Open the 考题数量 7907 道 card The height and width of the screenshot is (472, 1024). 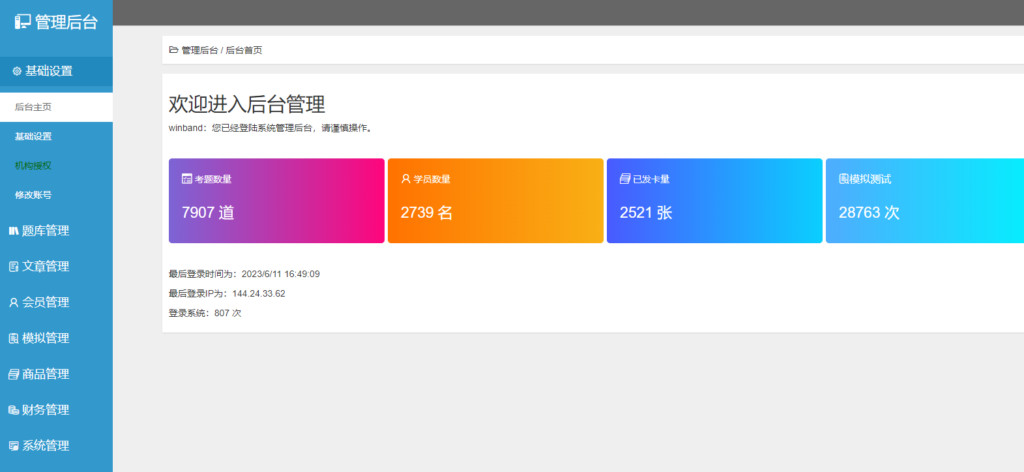pyautogui.click(x=277, y=200)
